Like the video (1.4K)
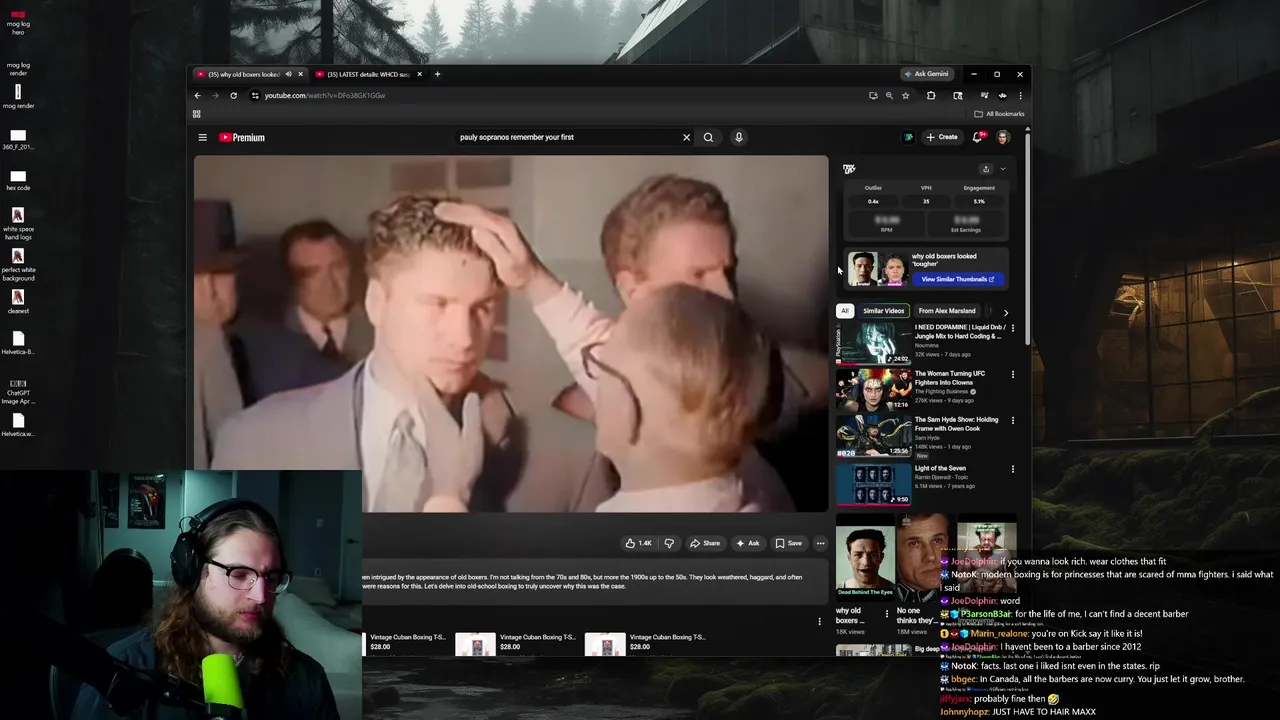This screenshot has height=720, width=1280. point(638,543)
